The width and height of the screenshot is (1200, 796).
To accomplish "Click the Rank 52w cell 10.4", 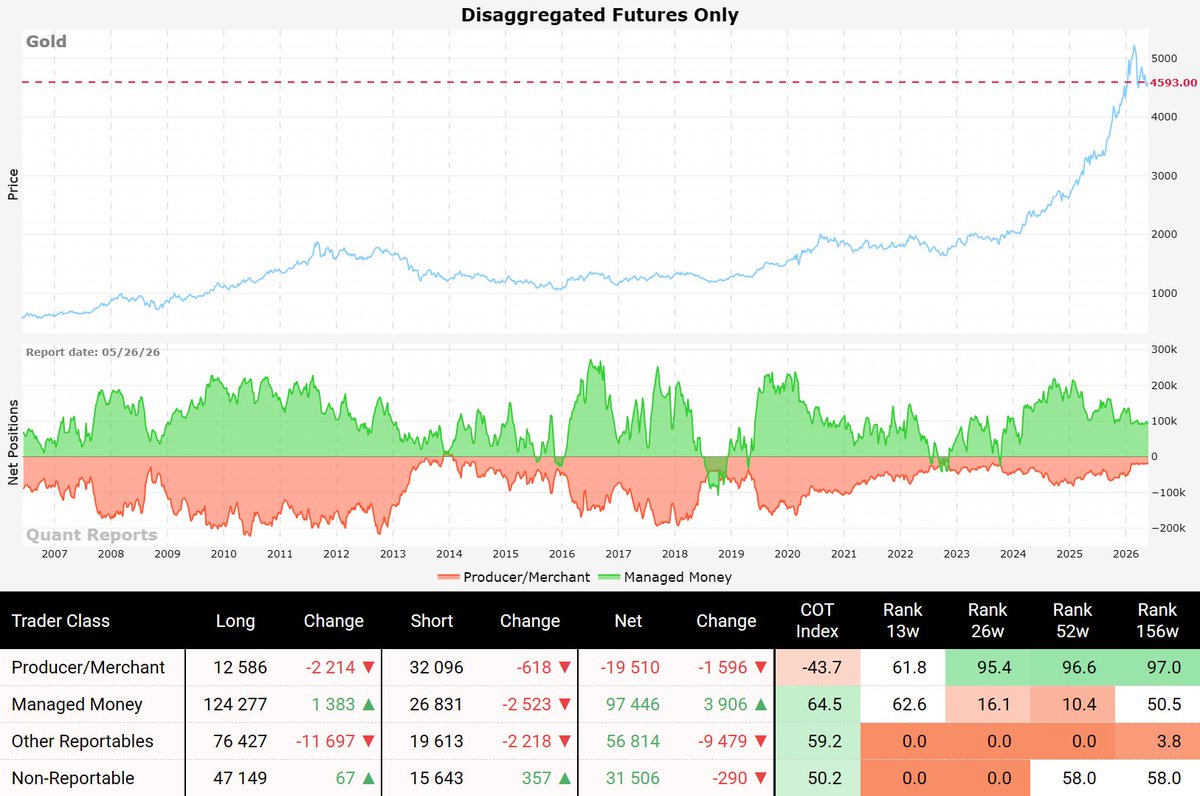I will click(1072, 705).
